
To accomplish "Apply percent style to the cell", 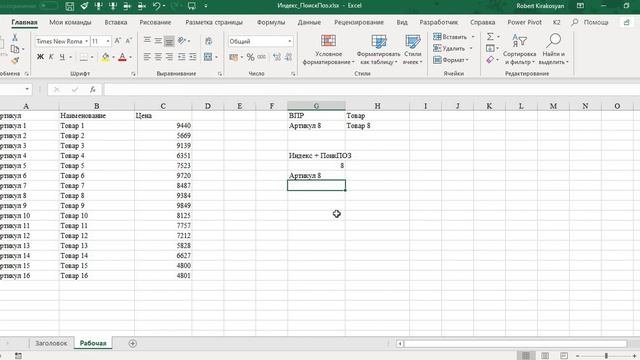I will click(250, 57).
